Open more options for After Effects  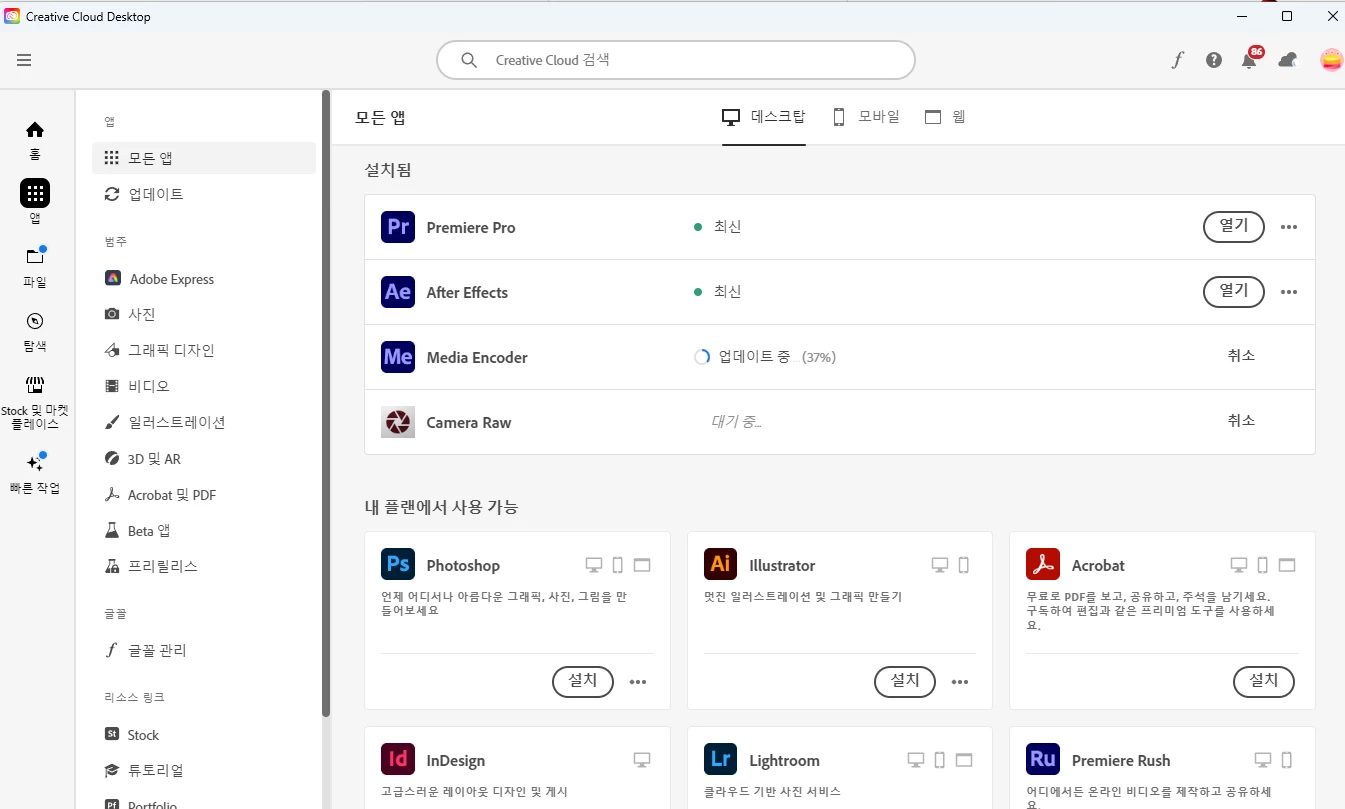pyautogui.click(x=1289, y=292)
